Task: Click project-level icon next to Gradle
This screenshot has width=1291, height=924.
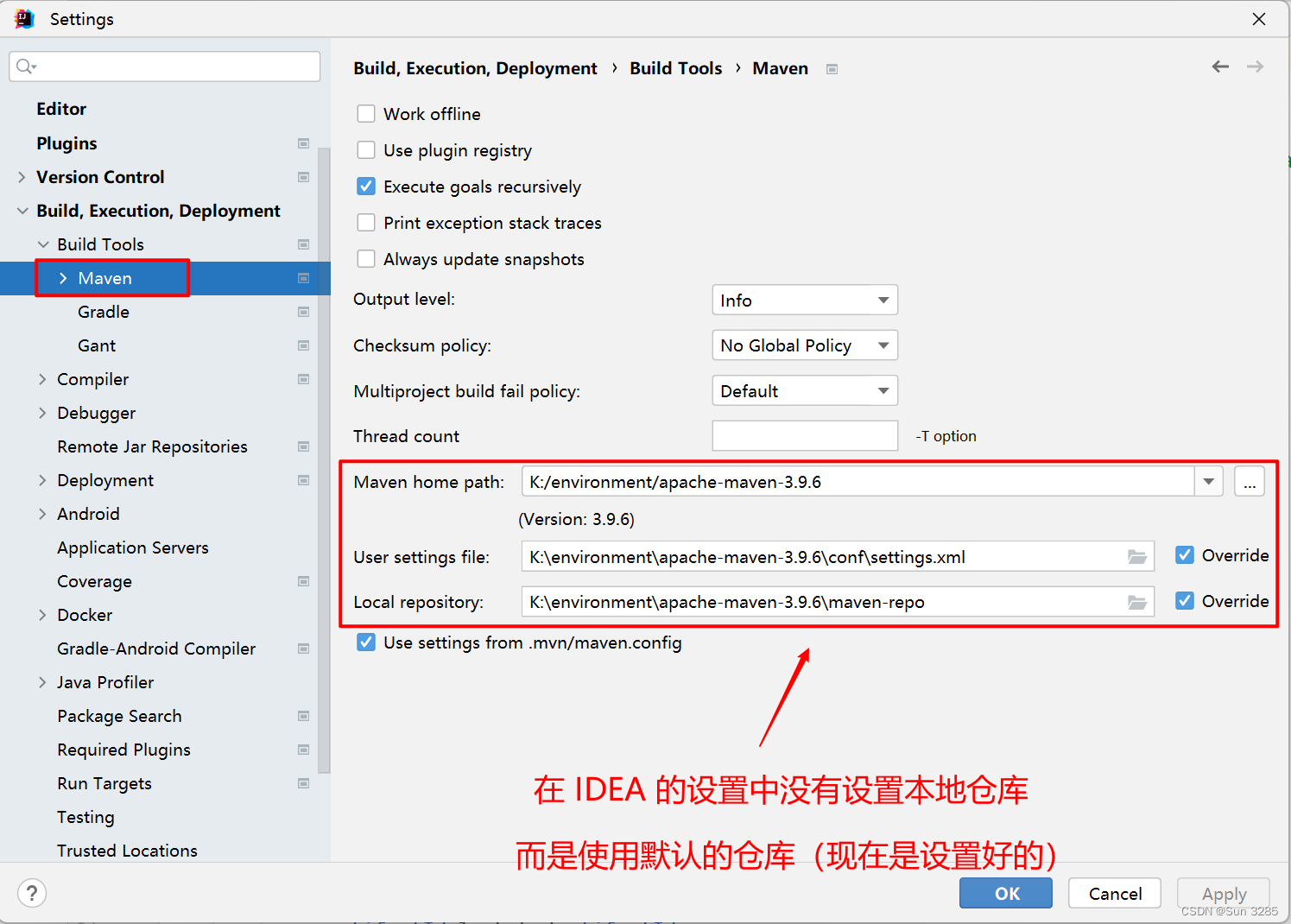Action: (x=304, y=312)
